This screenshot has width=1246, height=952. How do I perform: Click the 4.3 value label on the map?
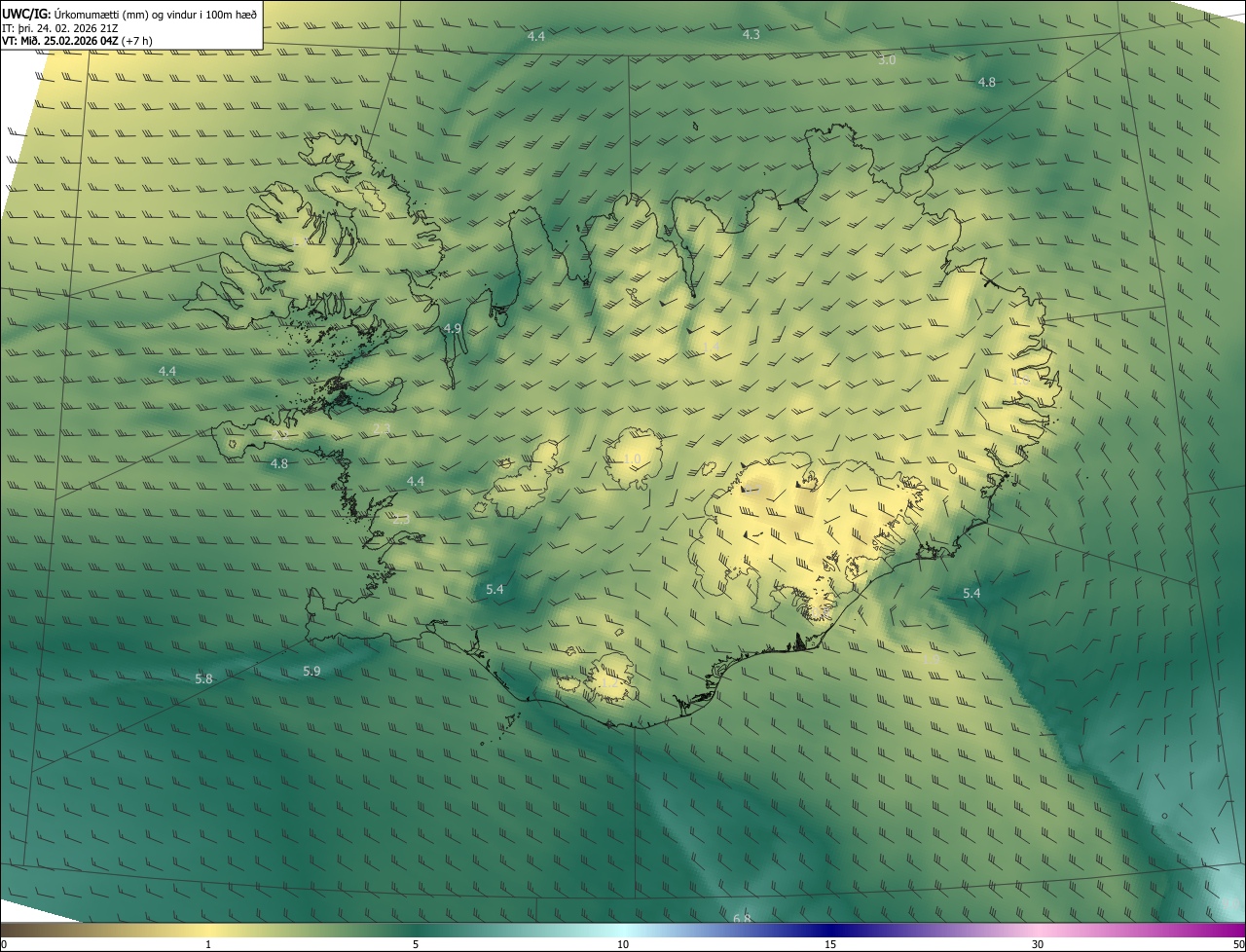[x=751, y=34]
